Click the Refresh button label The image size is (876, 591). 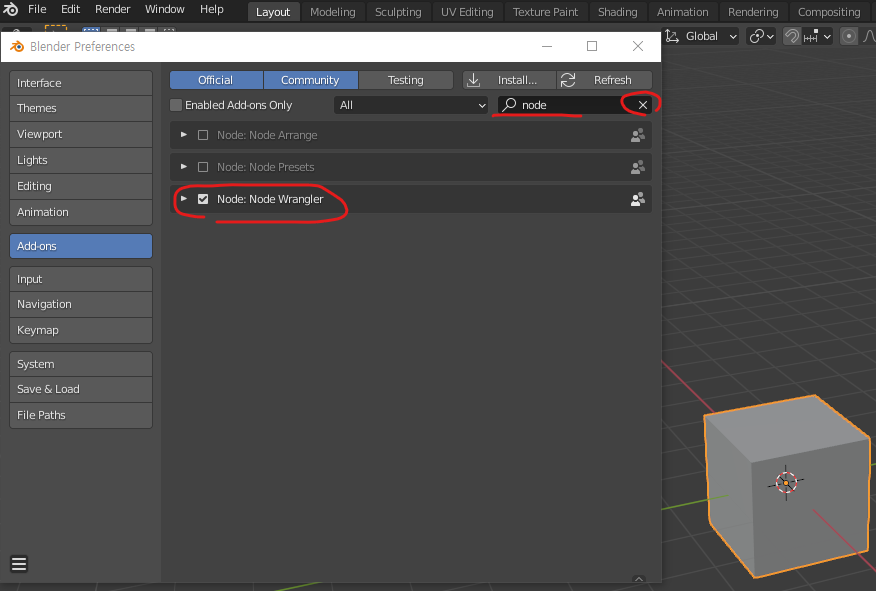(x=612, y=80)
